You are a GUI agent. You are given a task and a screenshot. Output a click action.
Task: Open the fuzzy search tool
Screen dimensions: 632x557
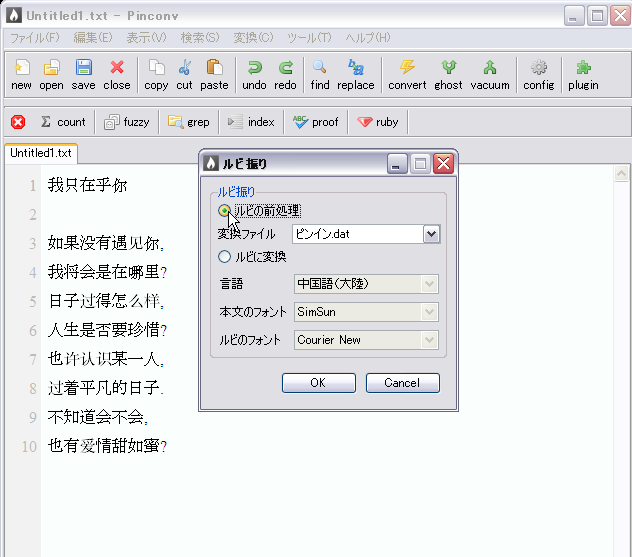tap(127, 122)
